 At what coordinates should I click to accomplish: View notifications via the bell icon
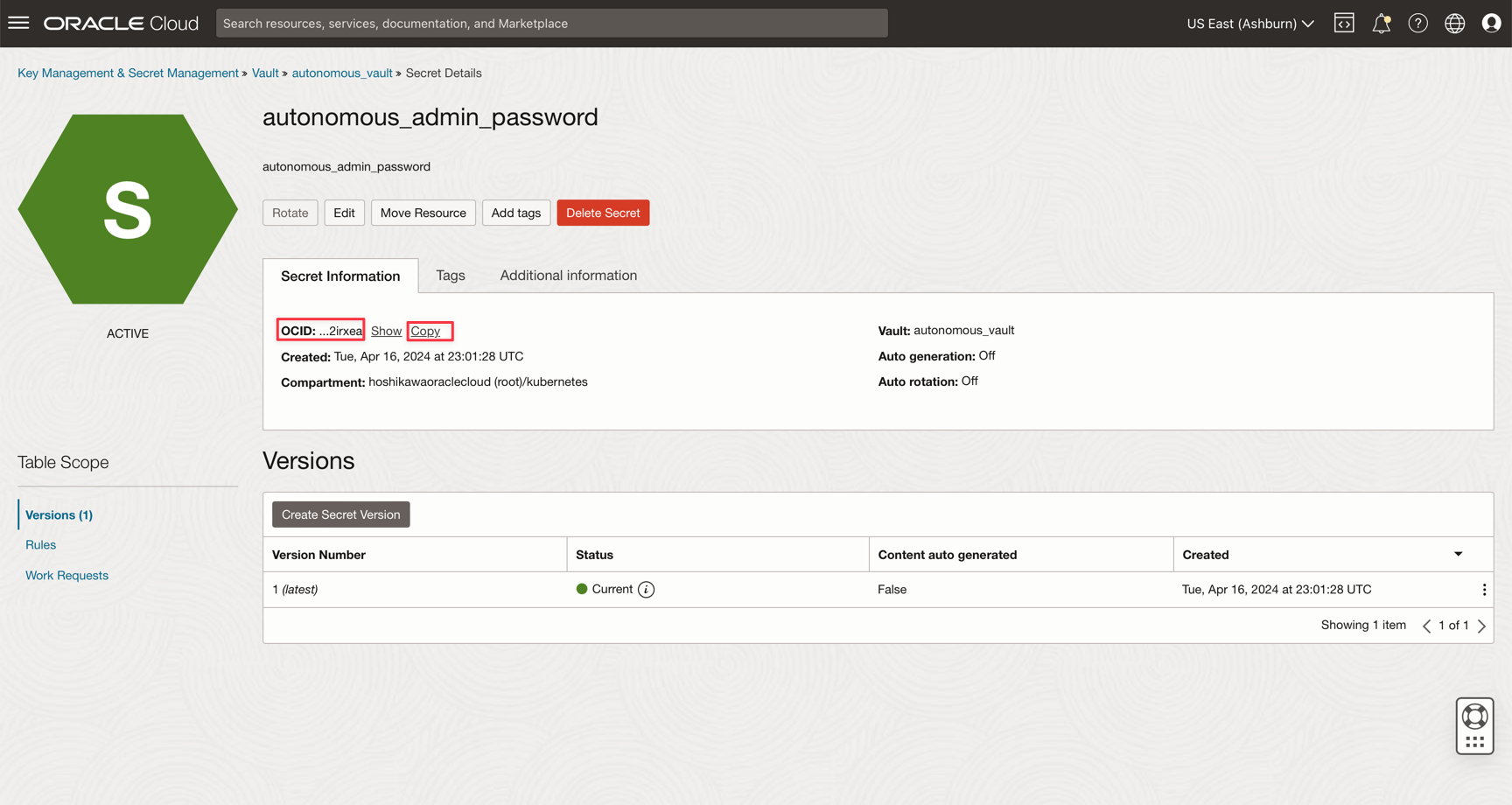[1382, 24]
